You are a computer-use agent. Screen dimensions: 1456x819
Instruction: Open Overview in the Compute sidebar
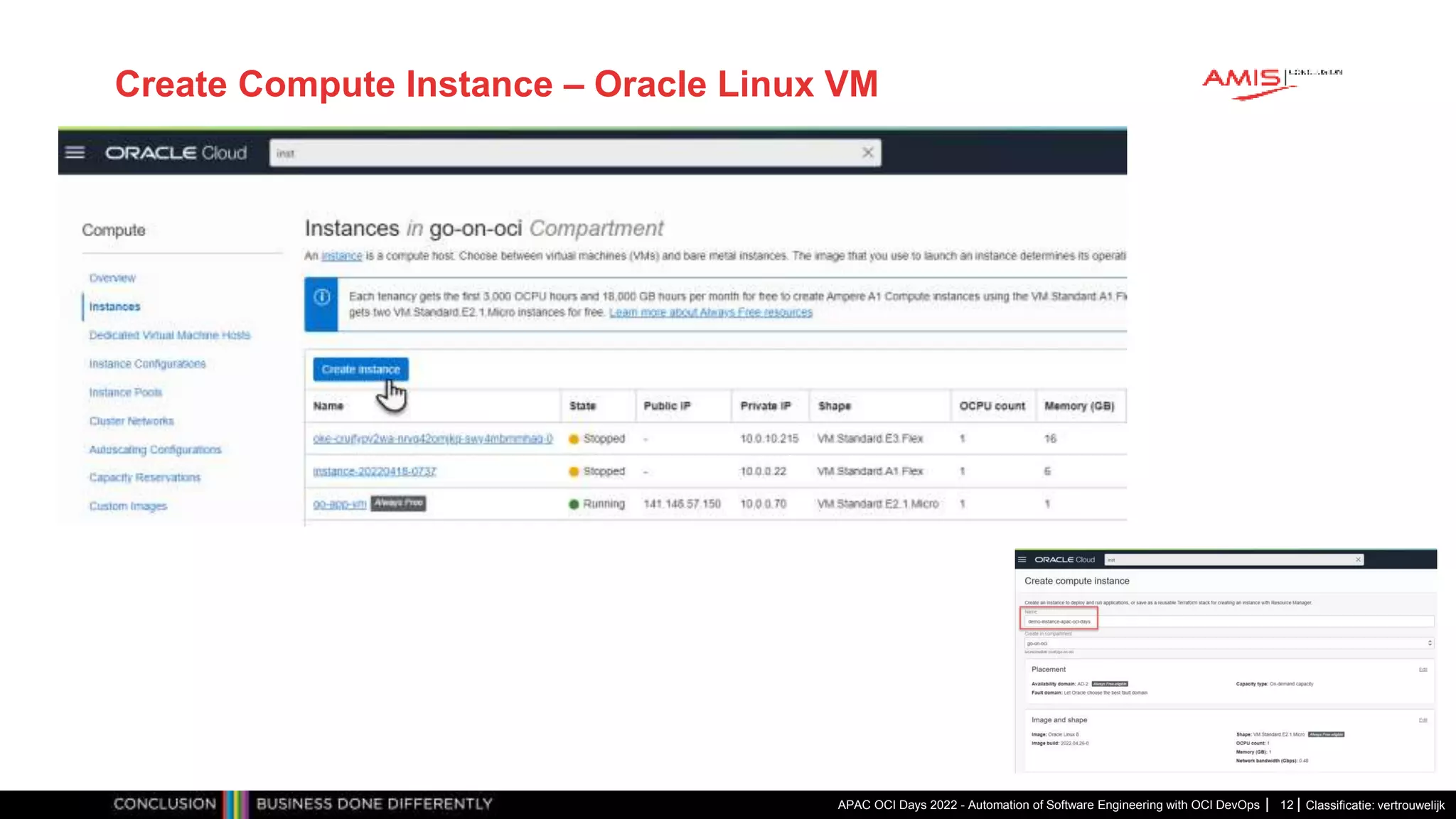click(112, 278)
